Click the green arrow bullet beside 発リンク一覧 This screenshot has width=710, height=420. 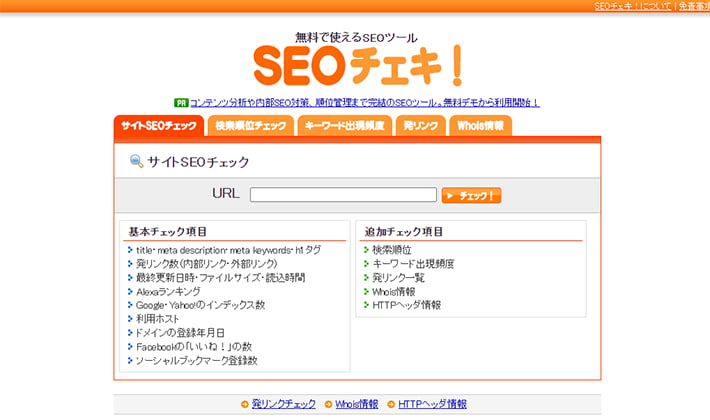coord(366,277)
